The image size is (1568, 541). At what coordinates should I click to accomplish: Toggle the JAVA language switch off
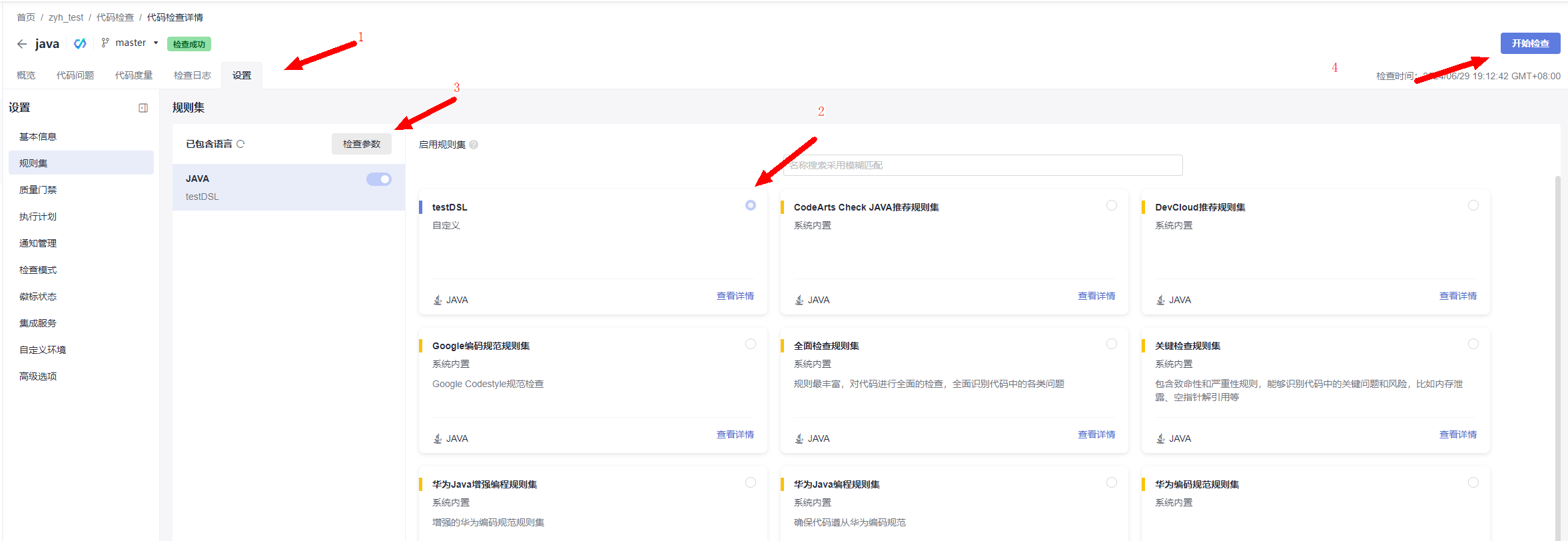(379, 179)
